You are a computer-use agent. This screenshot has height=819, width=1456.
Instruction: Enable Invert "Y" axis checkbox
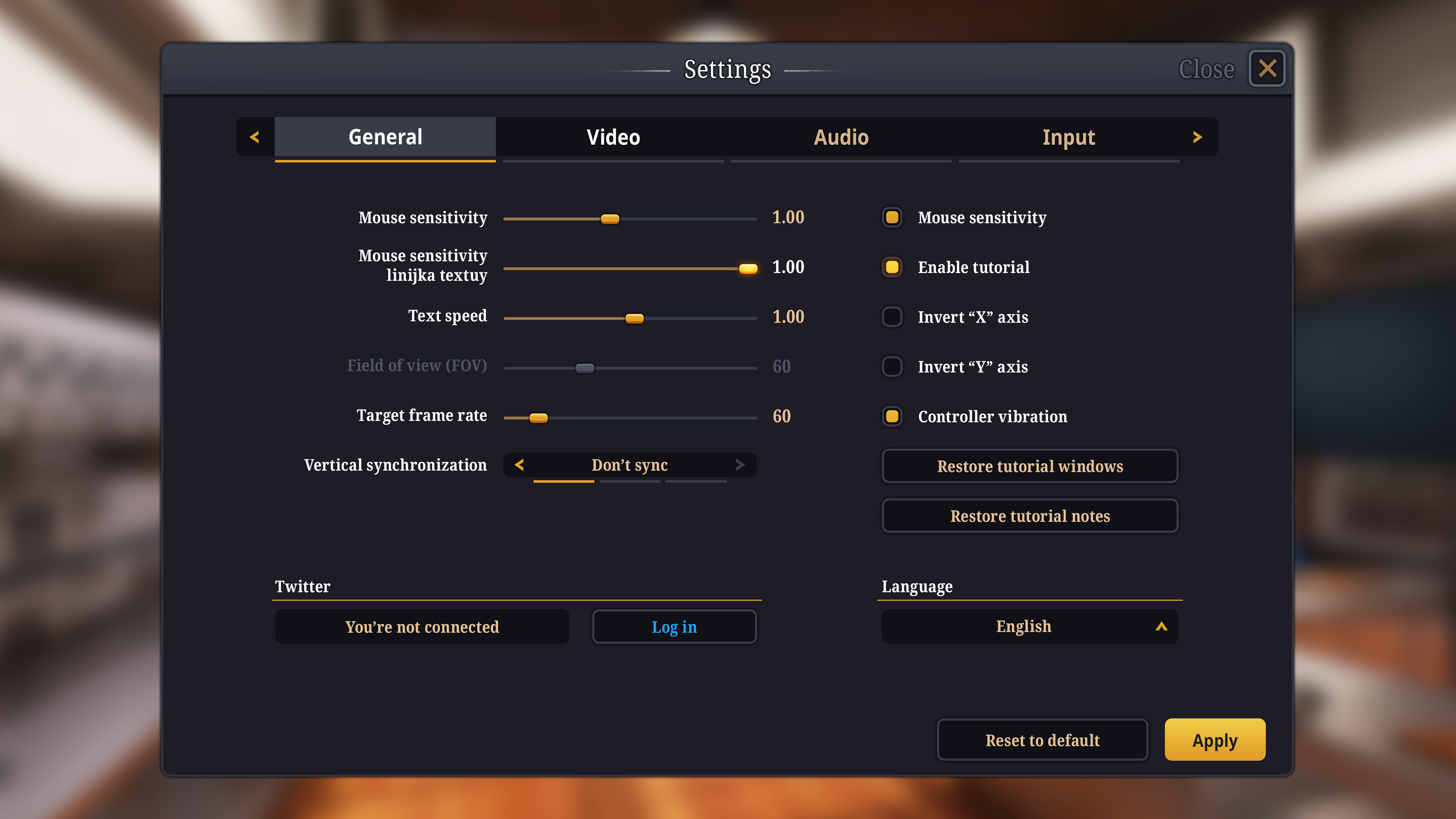(x=892, y=366)
